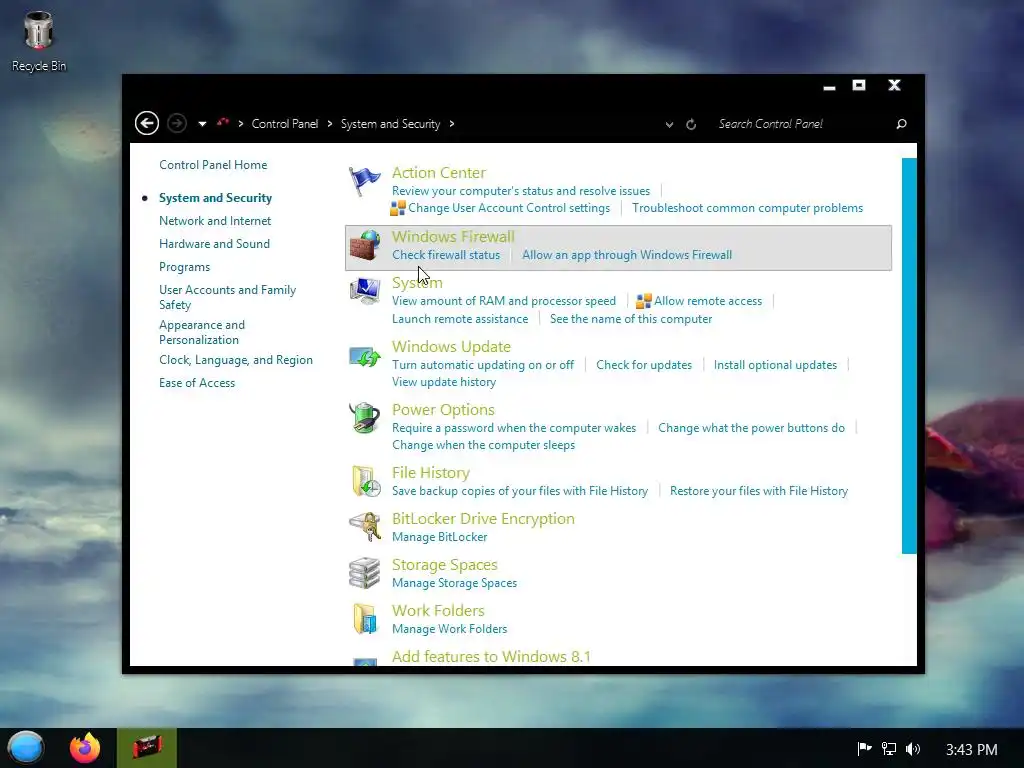Click the Add features to Windows 8.1 heading
Image resolution: width=1024 pixels, height=768 pixels.
[x=491, y=656]
